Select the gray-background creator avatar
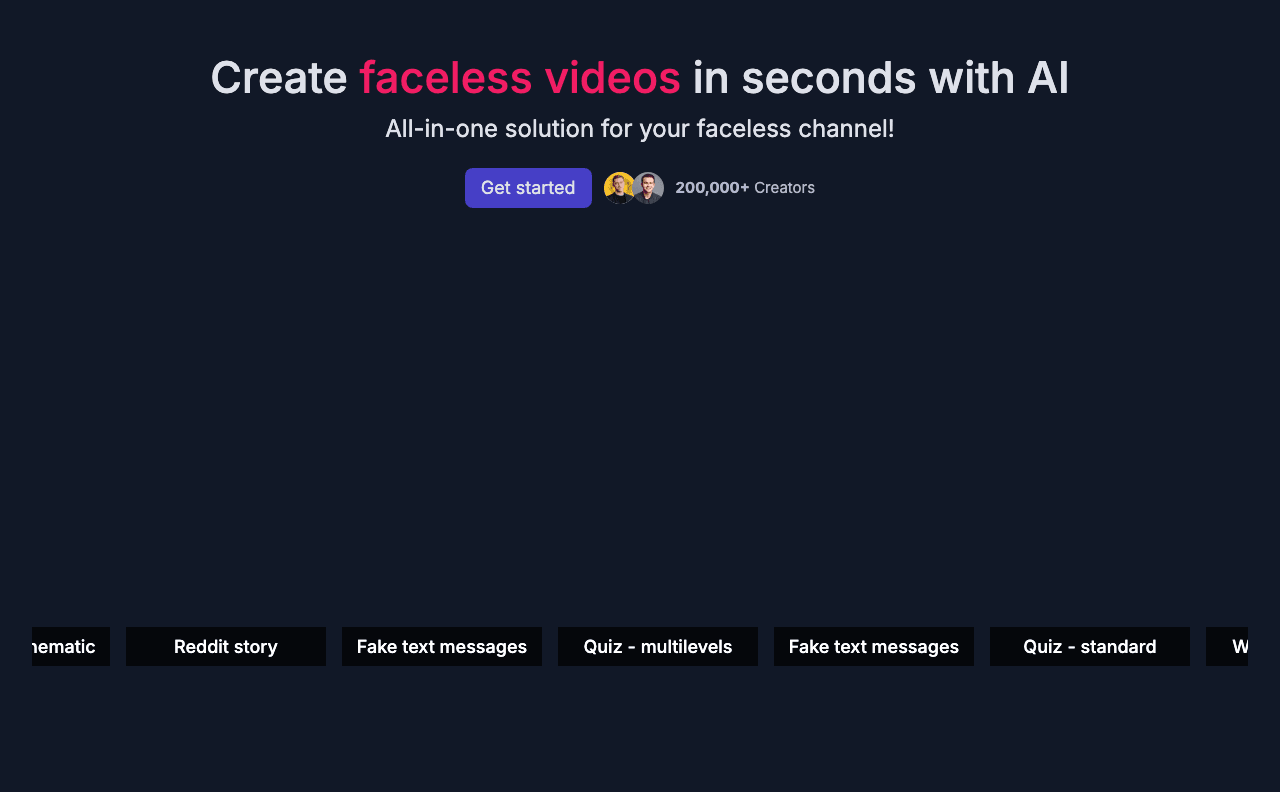Screen dimensions: 1280x792 (x=648, y=188)
